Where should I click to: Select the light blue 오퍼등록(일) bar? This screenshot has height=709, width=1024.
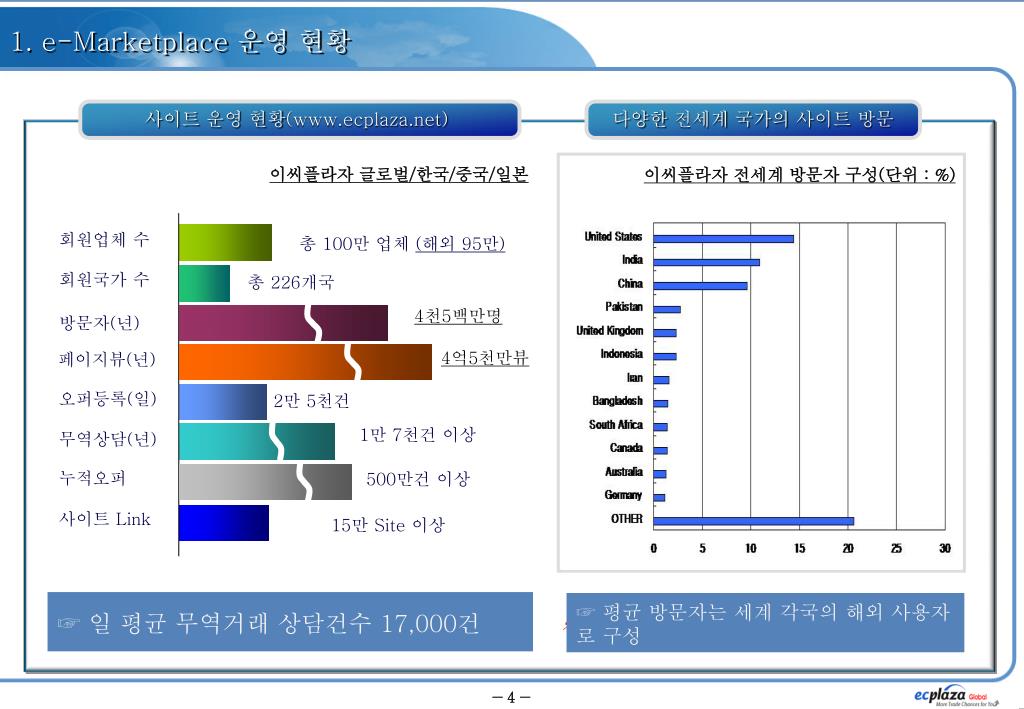[x=223, y=402]
